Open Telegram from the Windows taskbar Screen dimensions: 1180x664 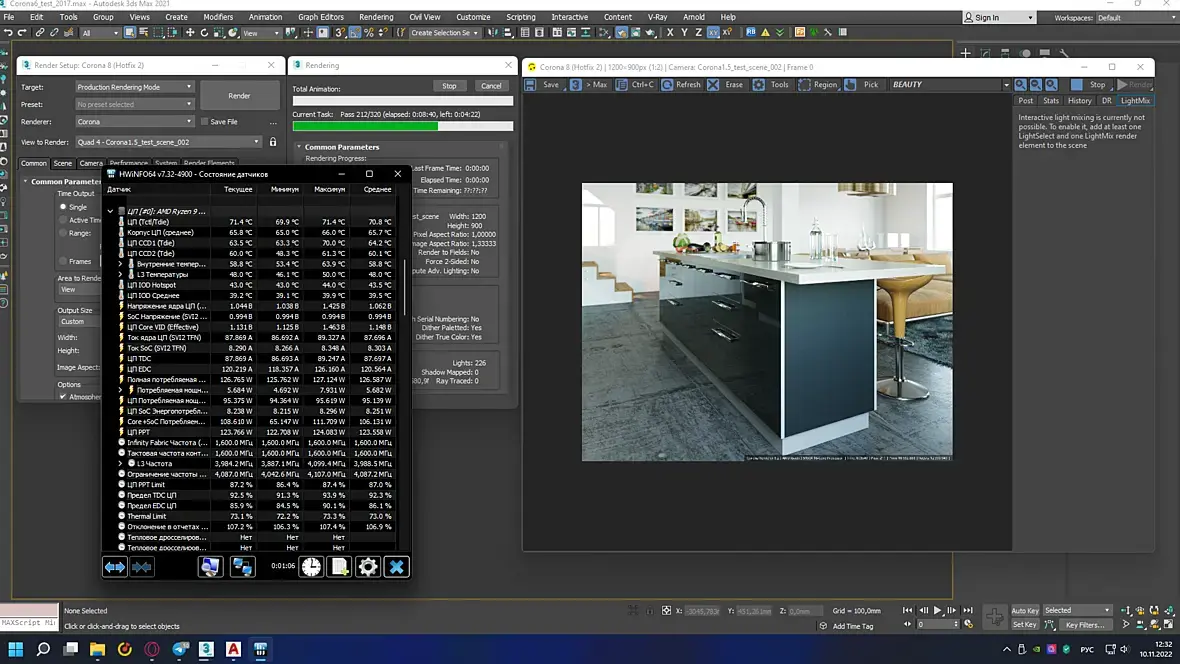(x=179, y=649)
